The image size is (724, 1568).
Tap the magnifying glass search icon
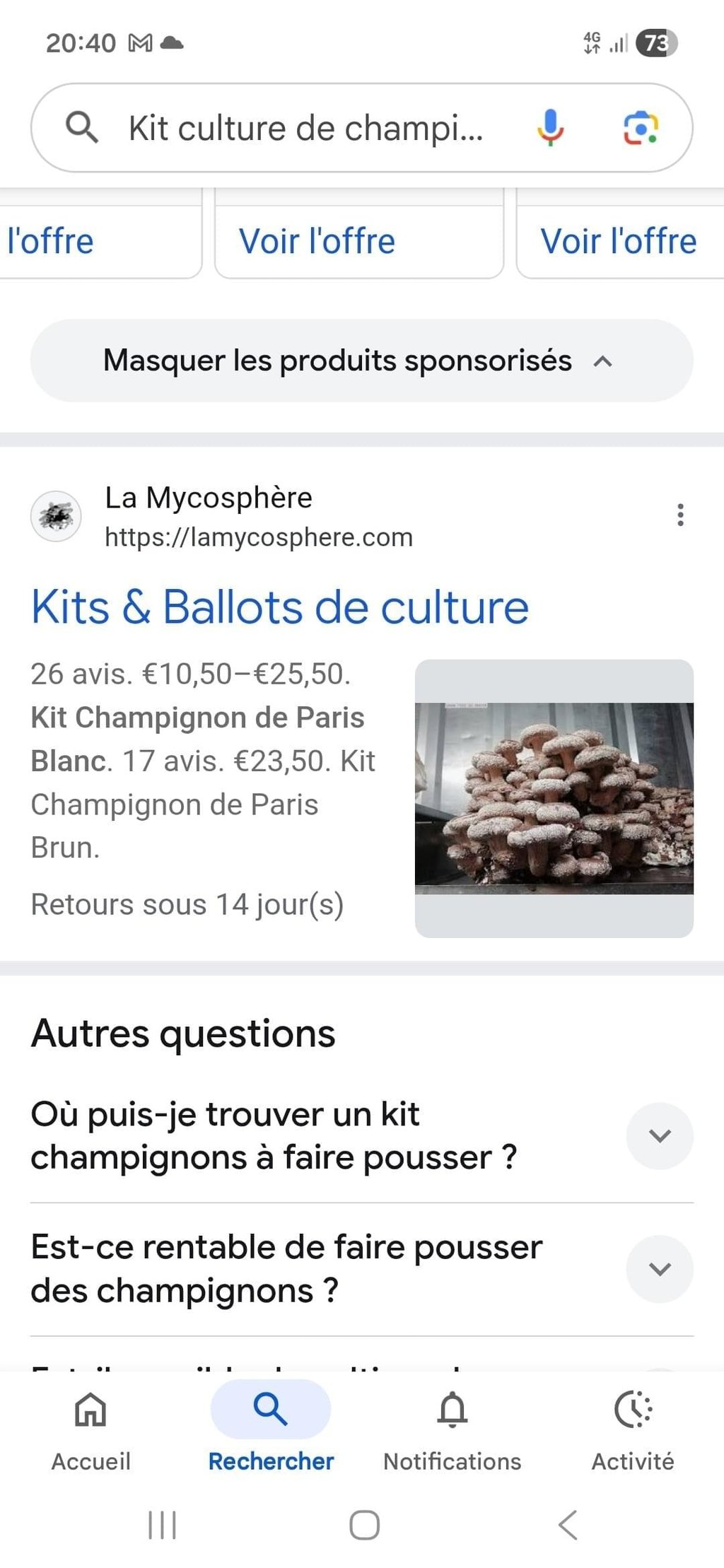coord(82,128)
